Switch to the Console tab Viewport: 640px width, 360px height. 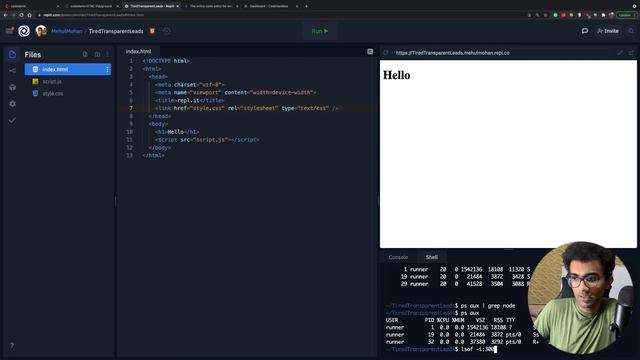coord(398,257)
